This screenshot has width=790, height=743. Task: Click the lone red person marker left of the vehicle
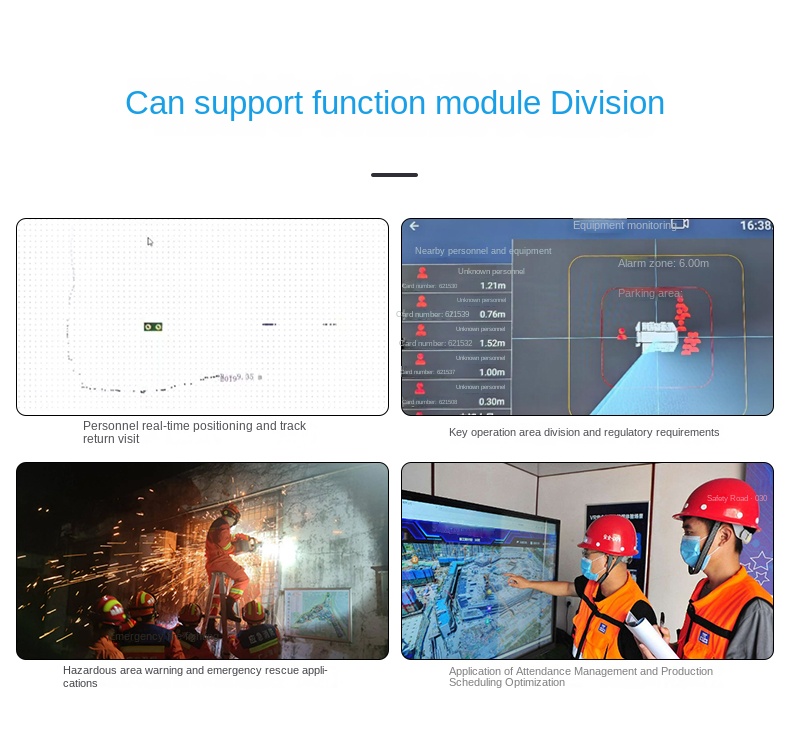(622, 334)
